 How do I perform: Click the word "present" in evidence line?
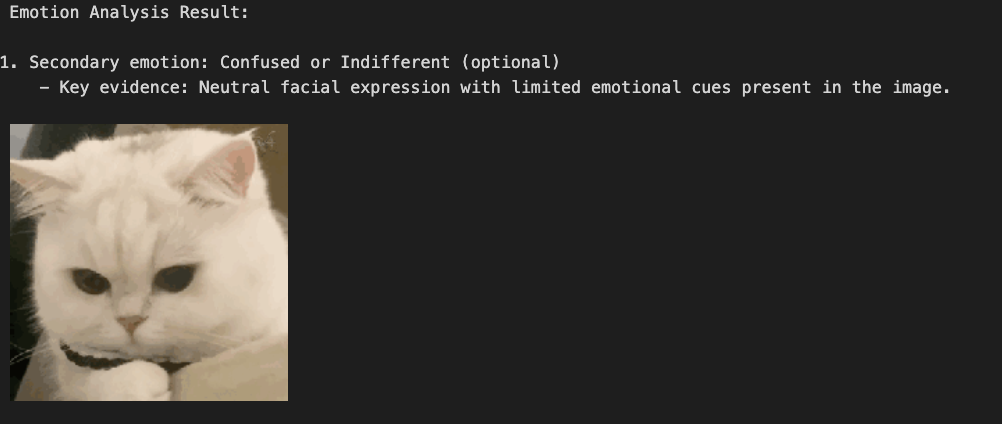(x=776, y=87)
